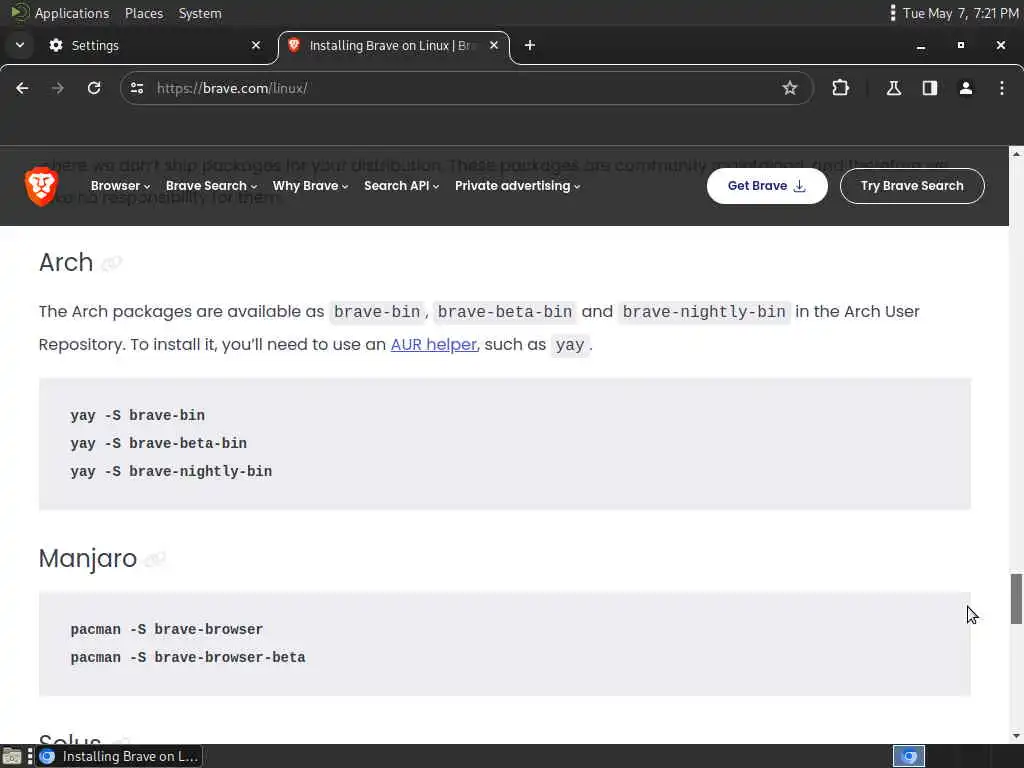Open the System menu

click(200, 13)
